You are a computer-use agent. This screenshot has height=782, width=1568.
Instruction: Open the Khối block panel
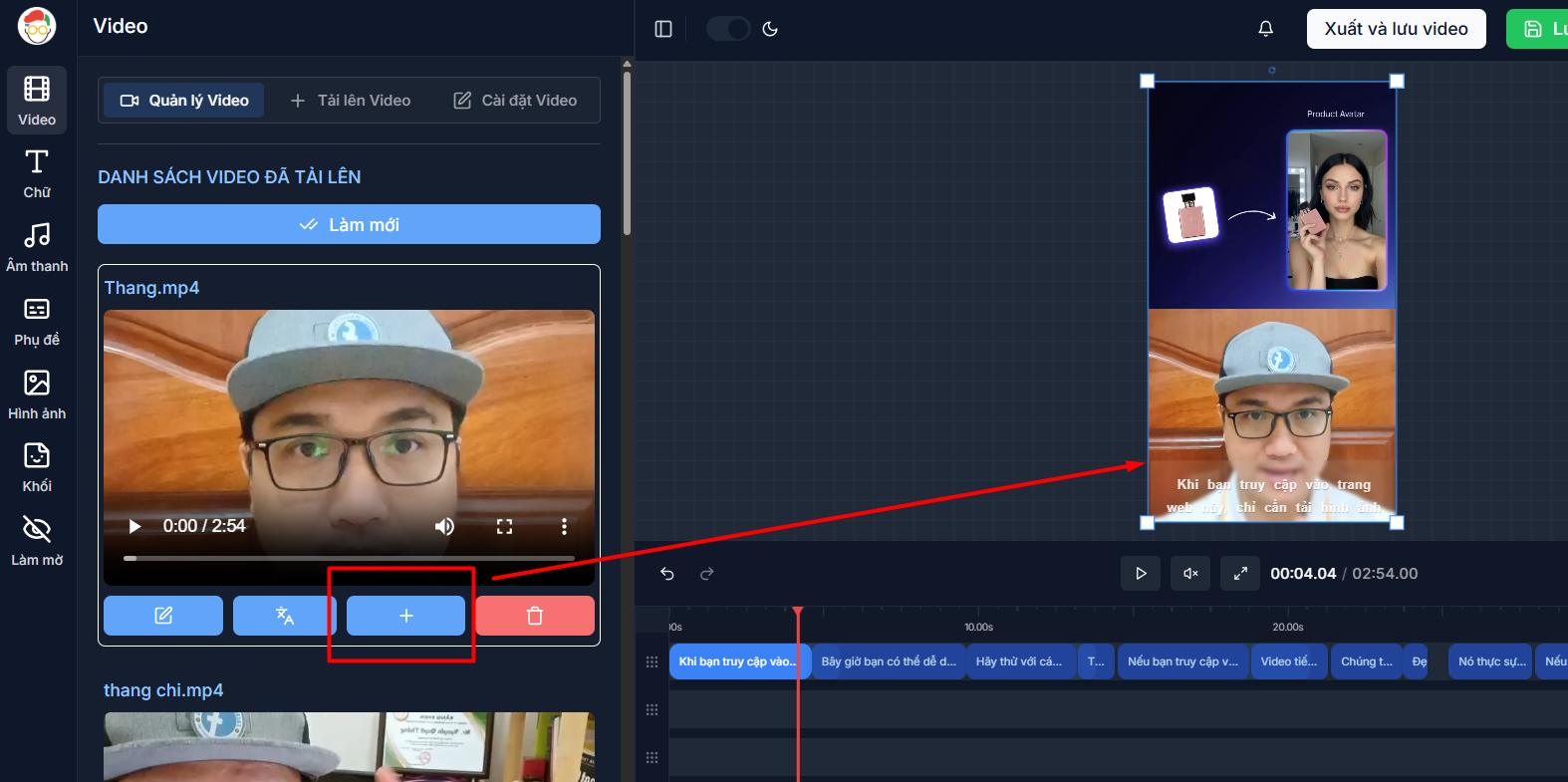(x=37, y=469)
